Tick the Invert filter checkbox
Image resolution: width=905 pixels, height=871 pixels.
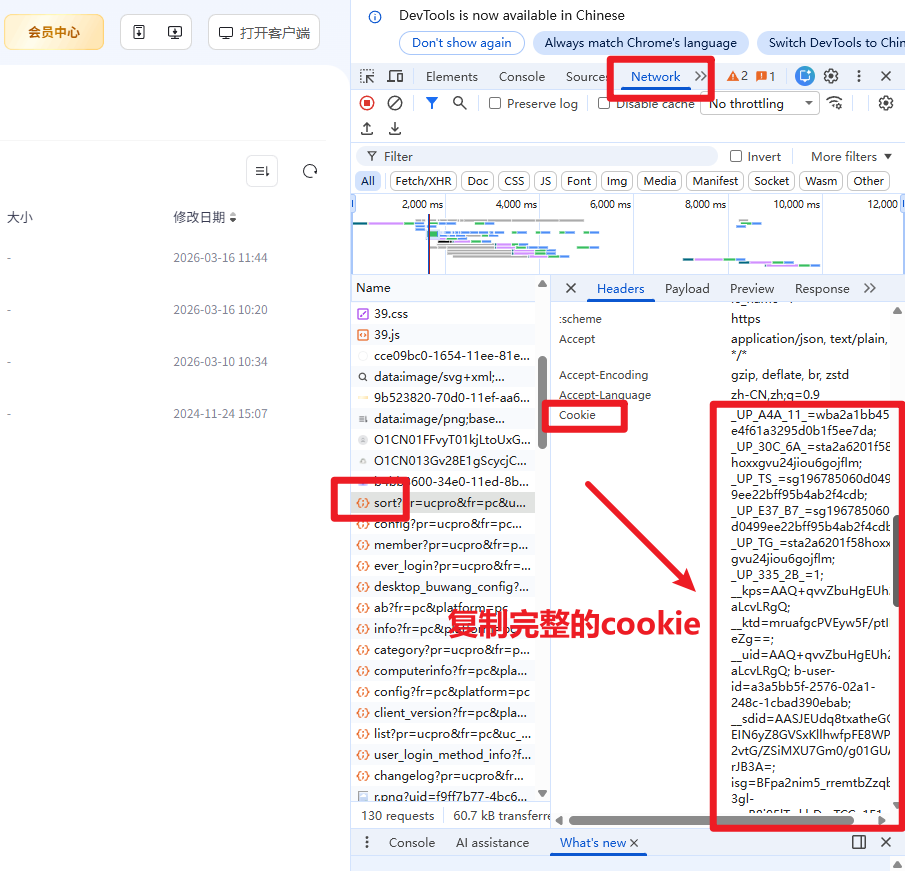click(x=735, y=156)
